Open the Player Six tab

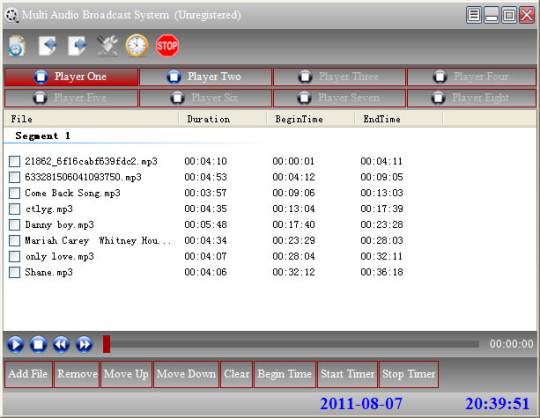(205, 98)
